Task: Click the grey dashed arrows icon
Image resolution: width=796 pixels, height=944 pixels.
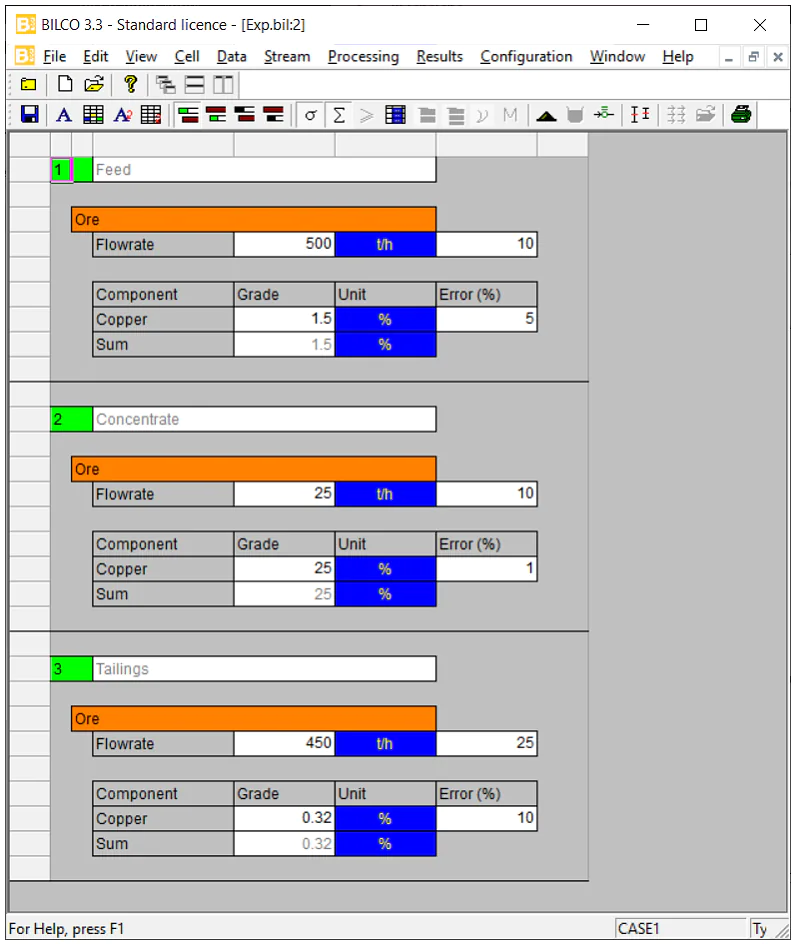Action: (676, 114)
